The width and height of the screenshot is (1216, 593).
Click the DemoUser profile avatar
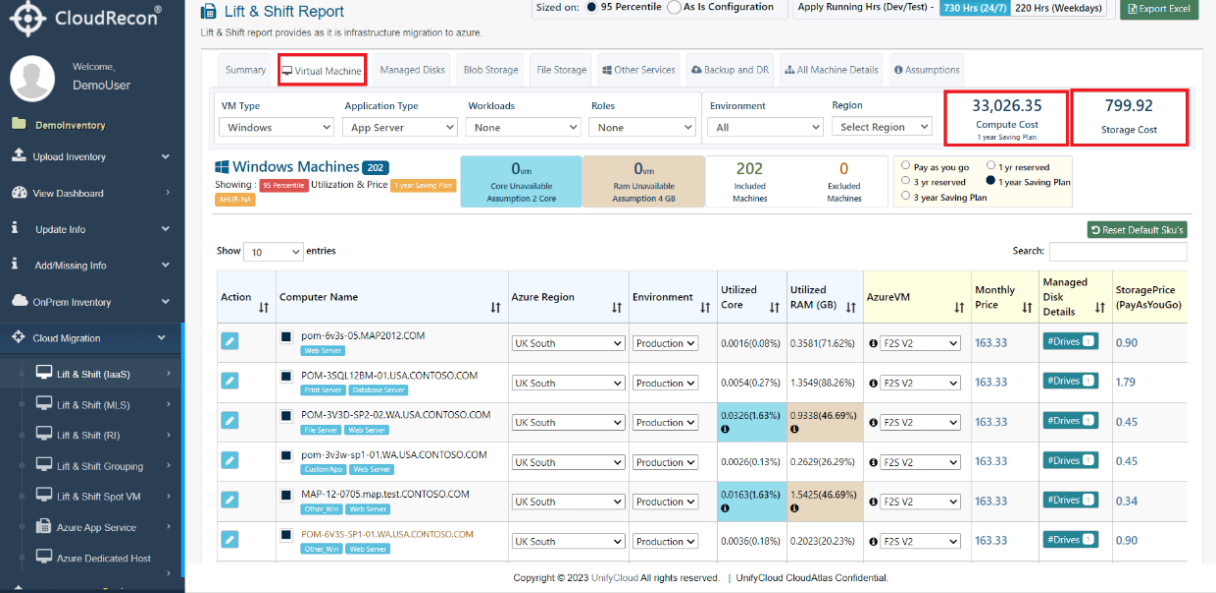point(32,78)
